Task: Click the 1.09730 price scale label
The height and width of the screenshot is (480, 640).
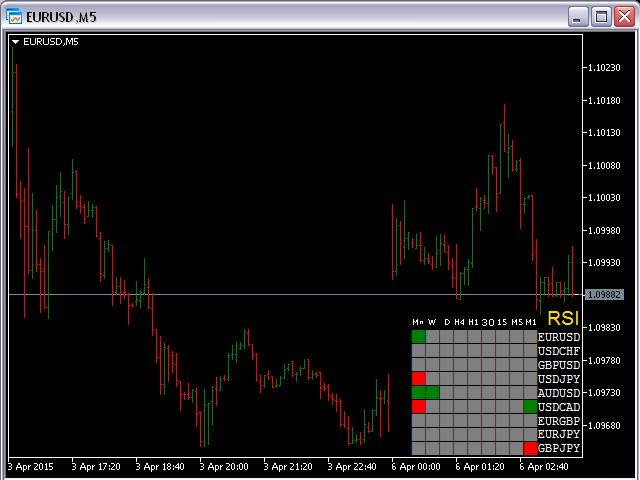Action: point(604,392)
